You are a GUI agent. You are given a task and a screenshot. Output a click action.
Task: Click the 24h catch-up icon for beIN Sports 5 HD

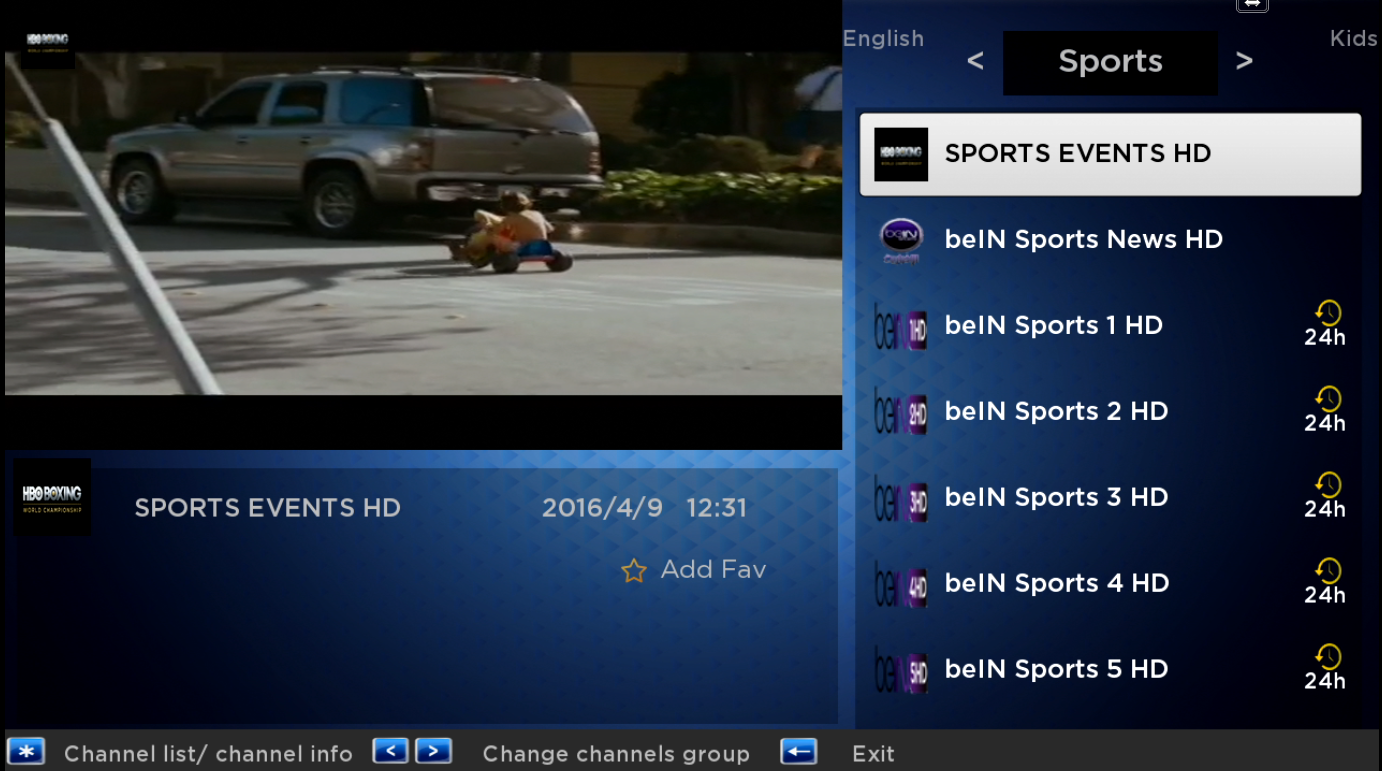(x=1325, y=669)
